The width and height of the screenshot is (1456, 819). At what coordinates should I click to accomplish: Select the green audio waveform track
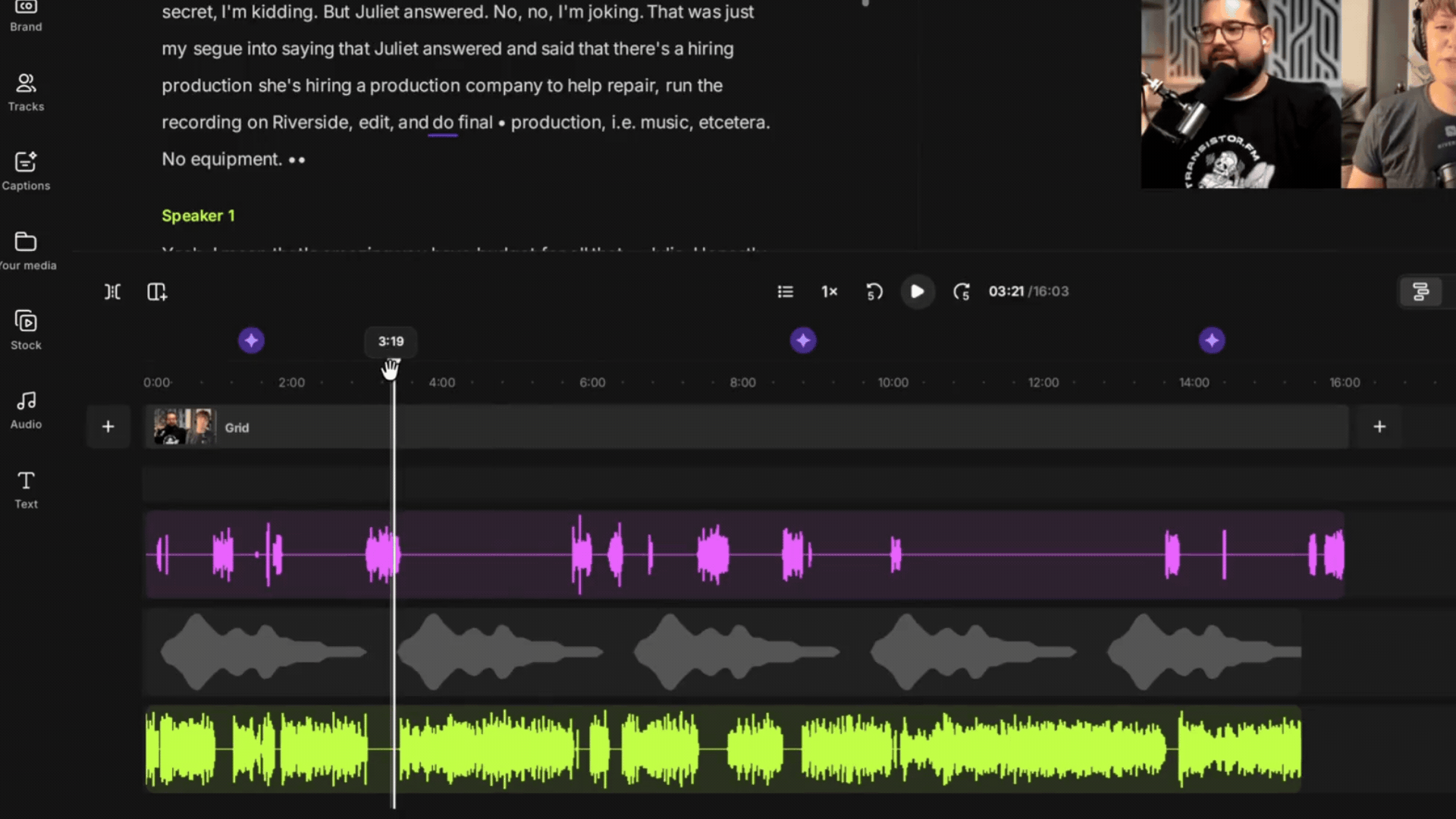click(723, 749)
